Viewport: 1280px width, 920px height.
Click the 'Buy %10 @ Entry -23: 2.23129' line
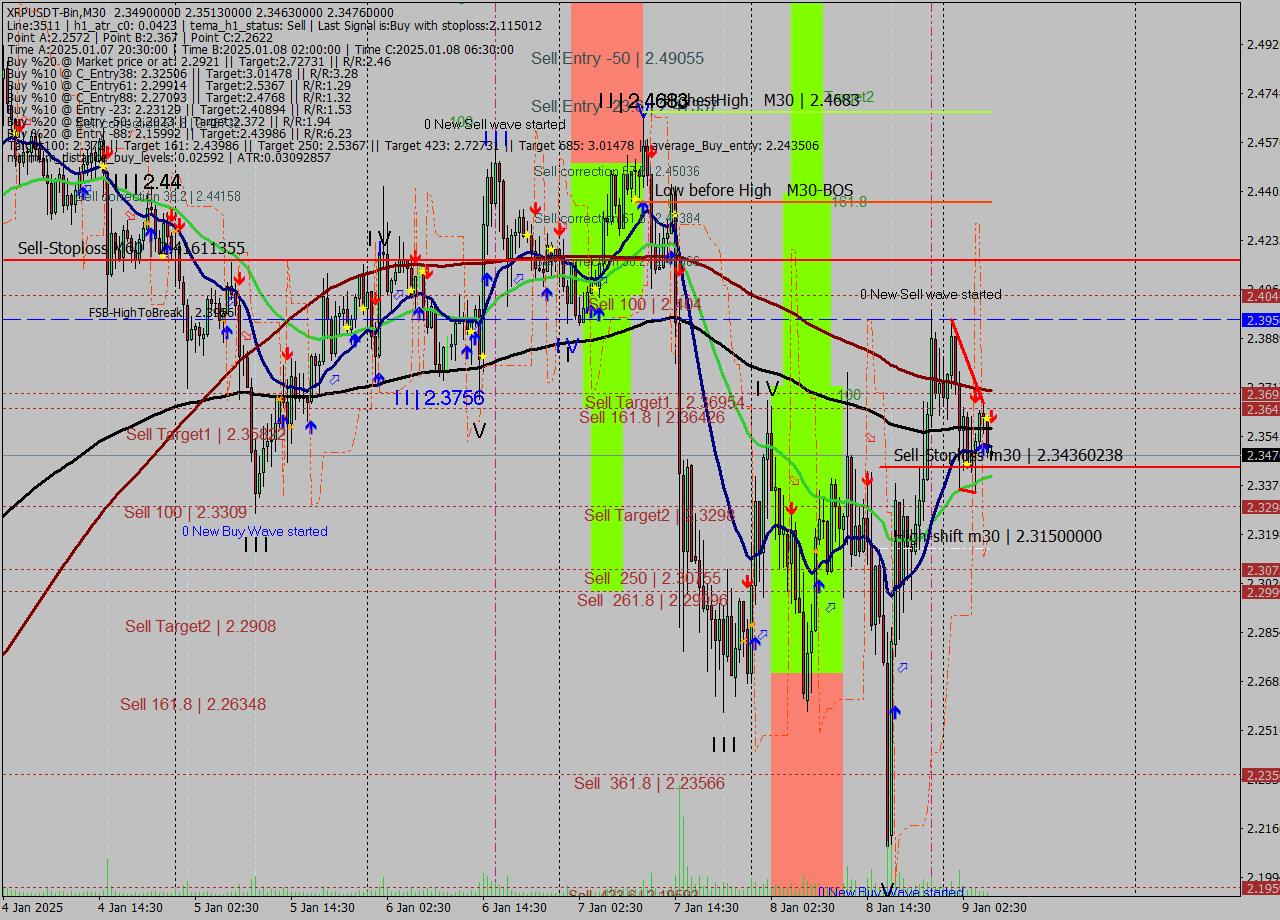pos(179,109)
